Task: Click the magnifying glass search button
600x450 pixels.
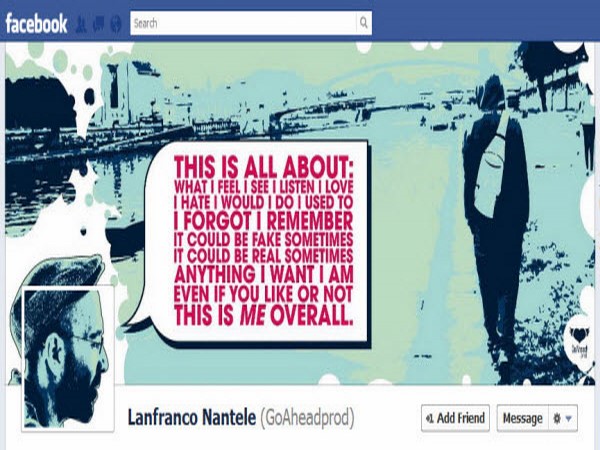Action: (x=364, y=23)
